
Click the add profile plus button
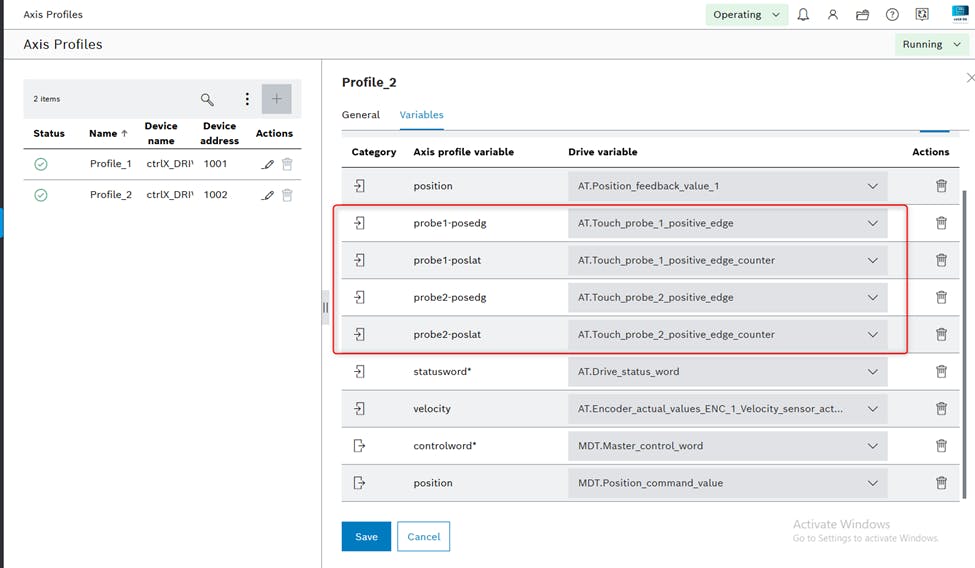click(x=277, y=99)
